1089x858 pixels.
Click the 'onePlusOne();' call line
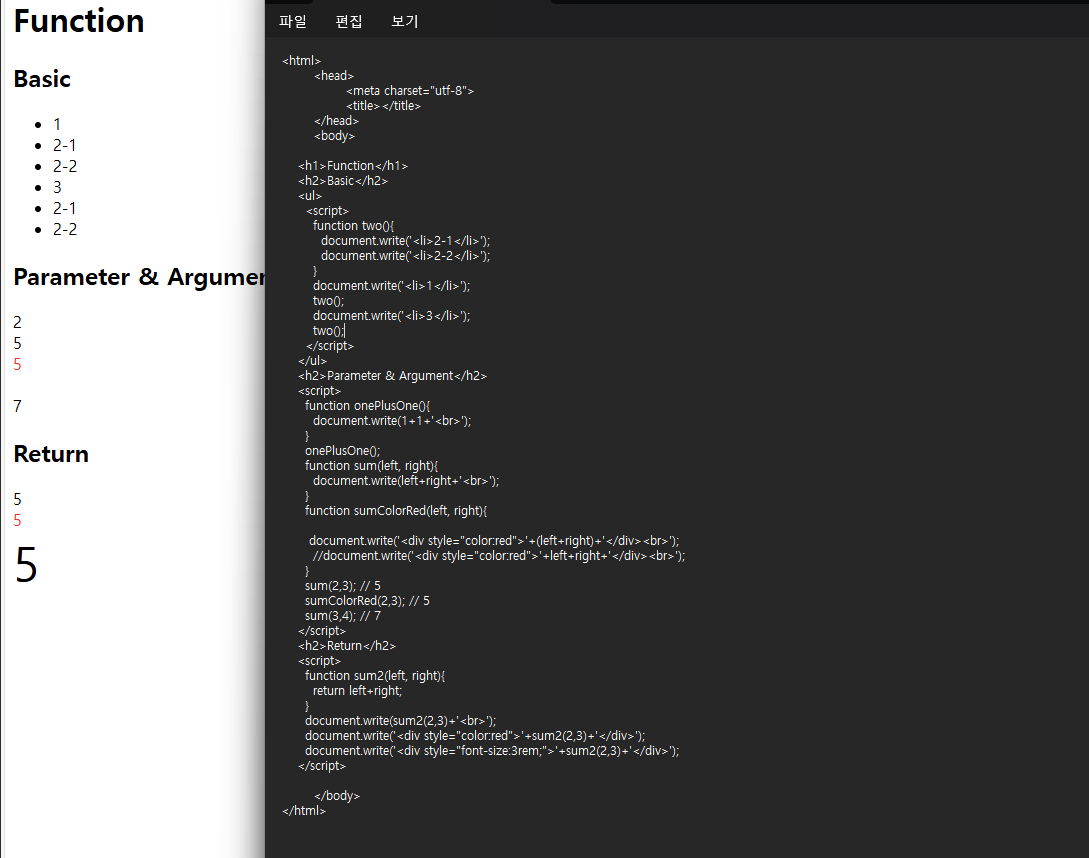point(342,451)
